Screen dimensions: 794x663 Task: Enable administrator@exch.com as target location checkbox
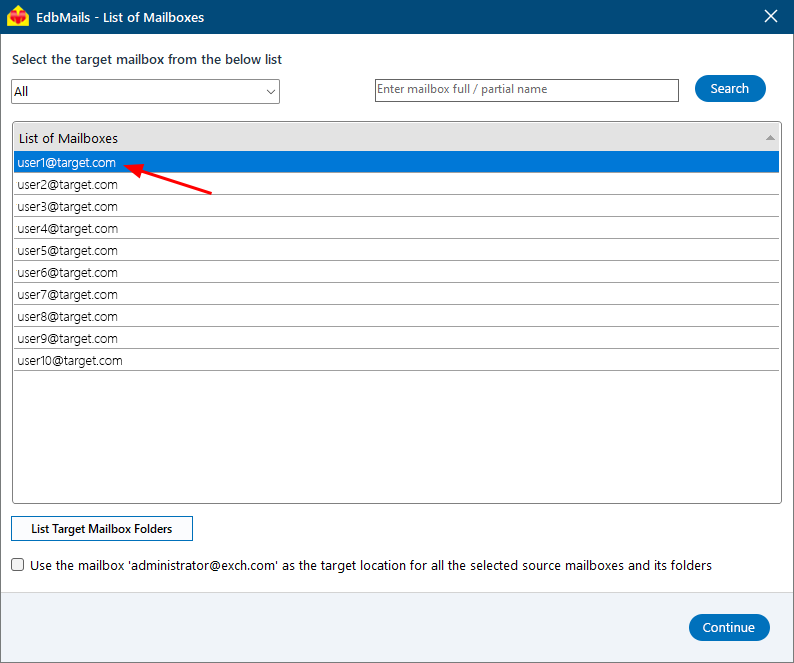tap(18, 565)
